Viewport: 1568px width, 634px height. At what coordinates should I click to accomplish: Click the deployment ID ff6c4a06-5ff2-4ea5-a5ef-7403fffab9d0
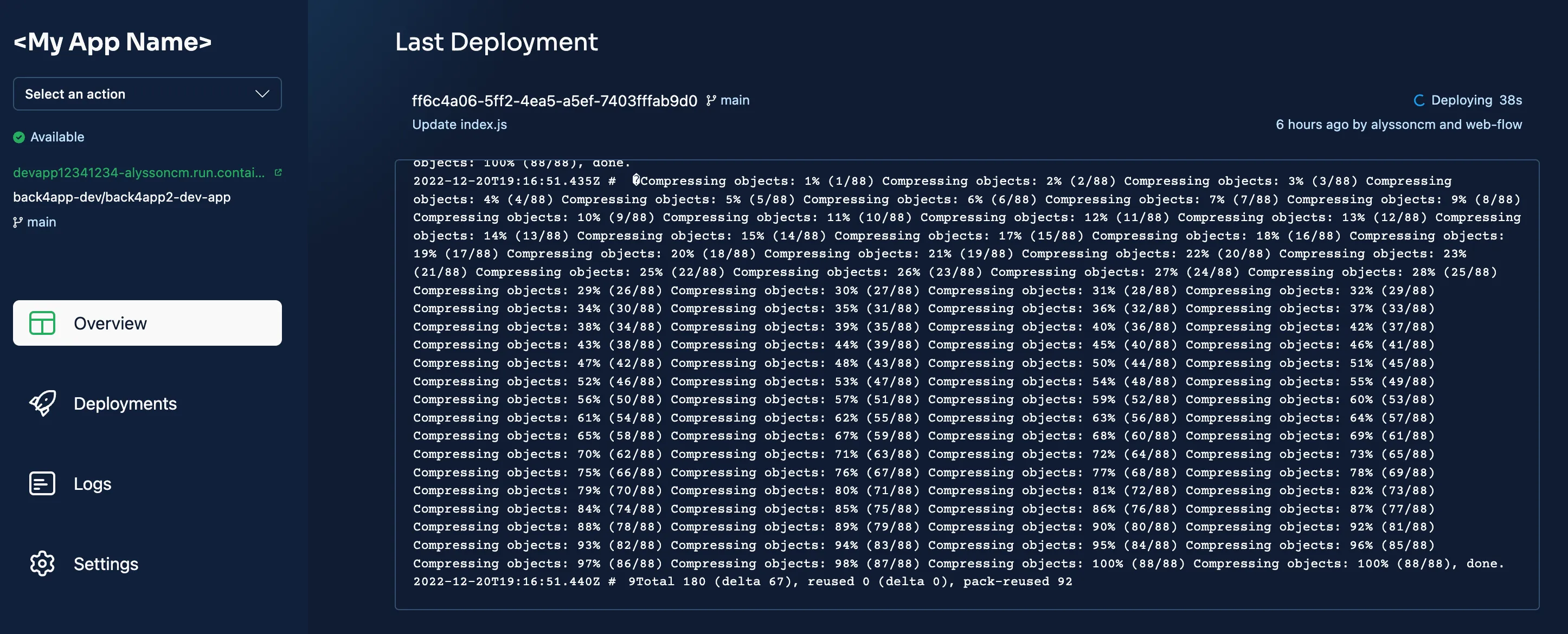pyautogui.click(x=555, y=100)
